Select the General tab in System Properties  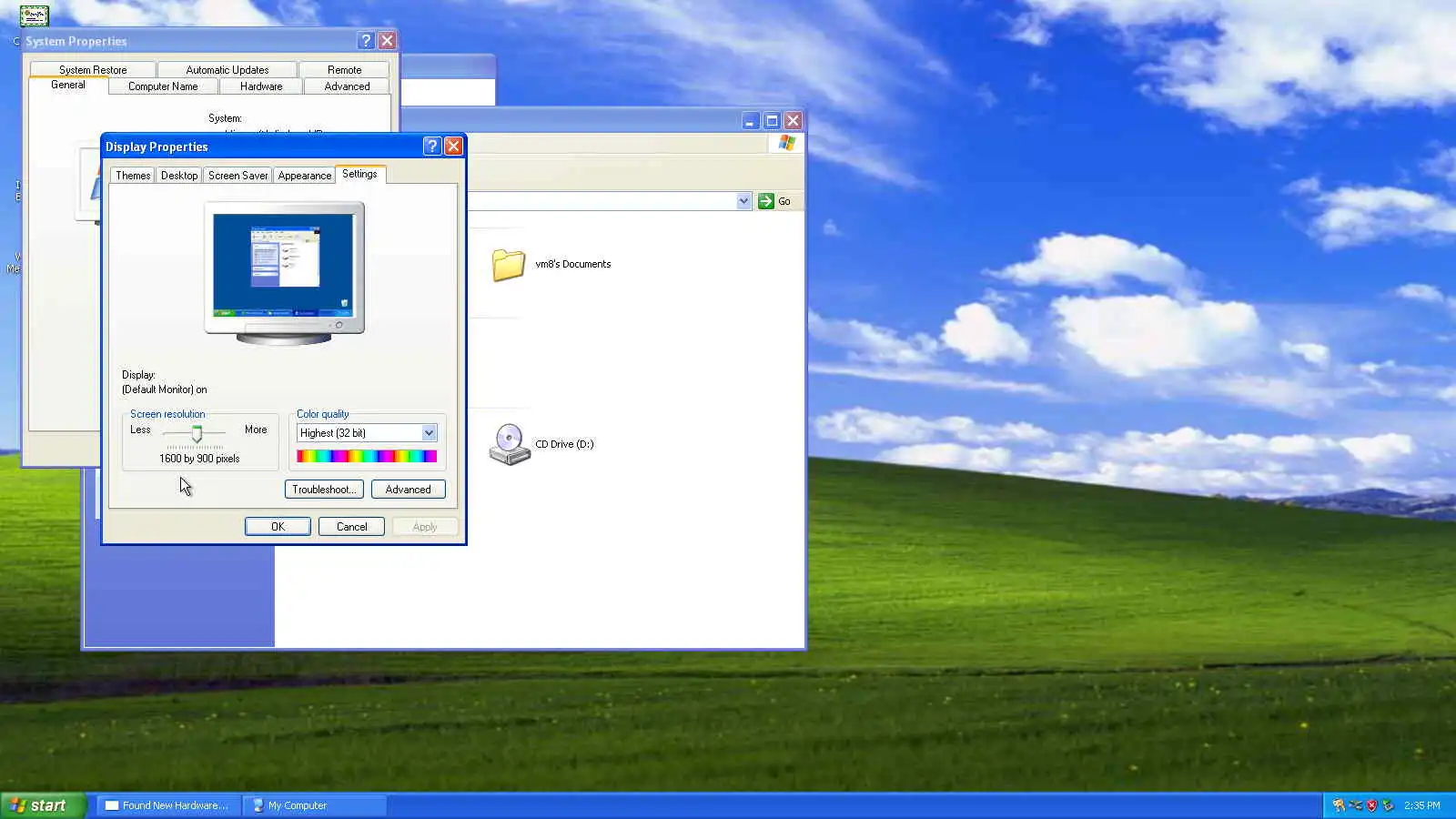68,85
